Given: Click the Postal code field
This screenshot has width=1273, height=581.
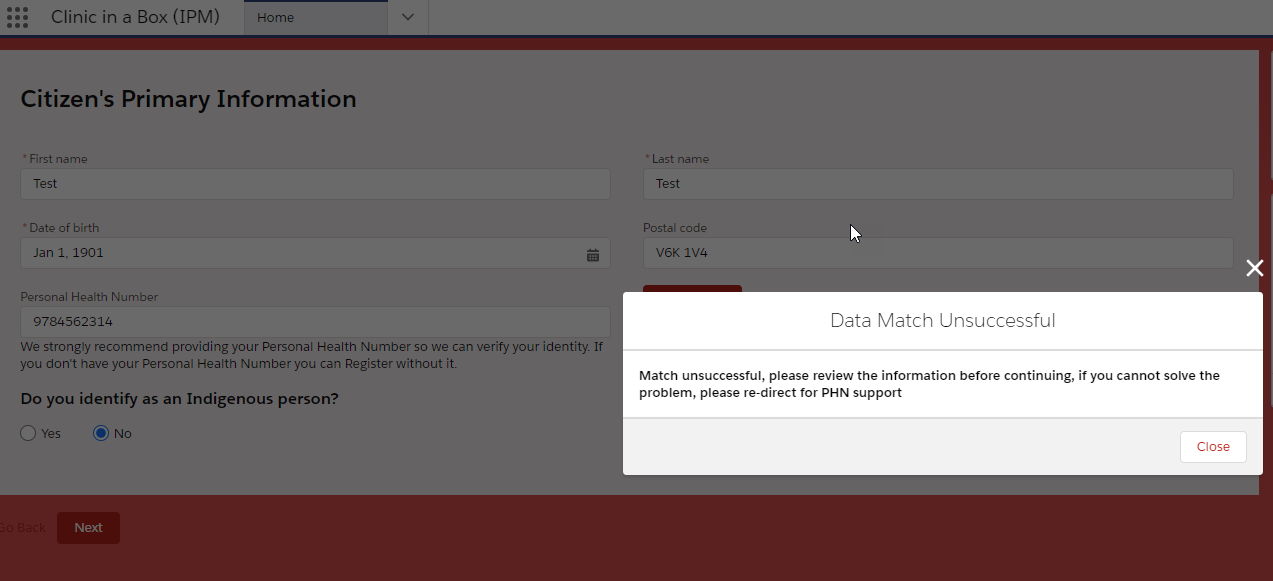Looking at the screenshot, I should 938,253.
